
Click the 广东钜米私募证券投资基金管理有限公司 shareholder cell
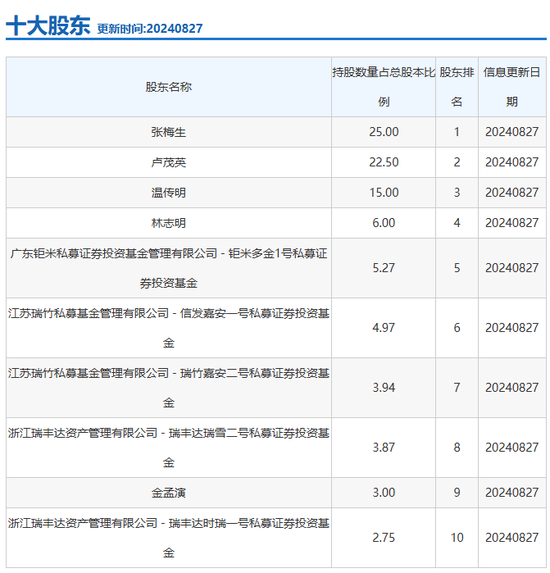point(168,268)
